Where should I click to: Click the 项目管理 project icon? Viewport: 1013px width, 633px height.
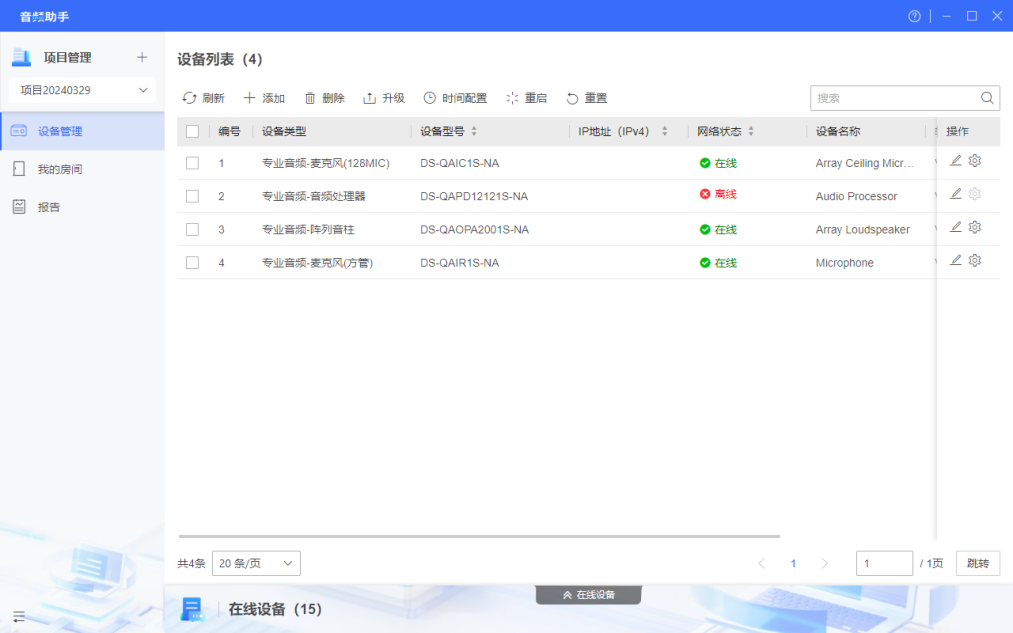(x=21, y=57)
